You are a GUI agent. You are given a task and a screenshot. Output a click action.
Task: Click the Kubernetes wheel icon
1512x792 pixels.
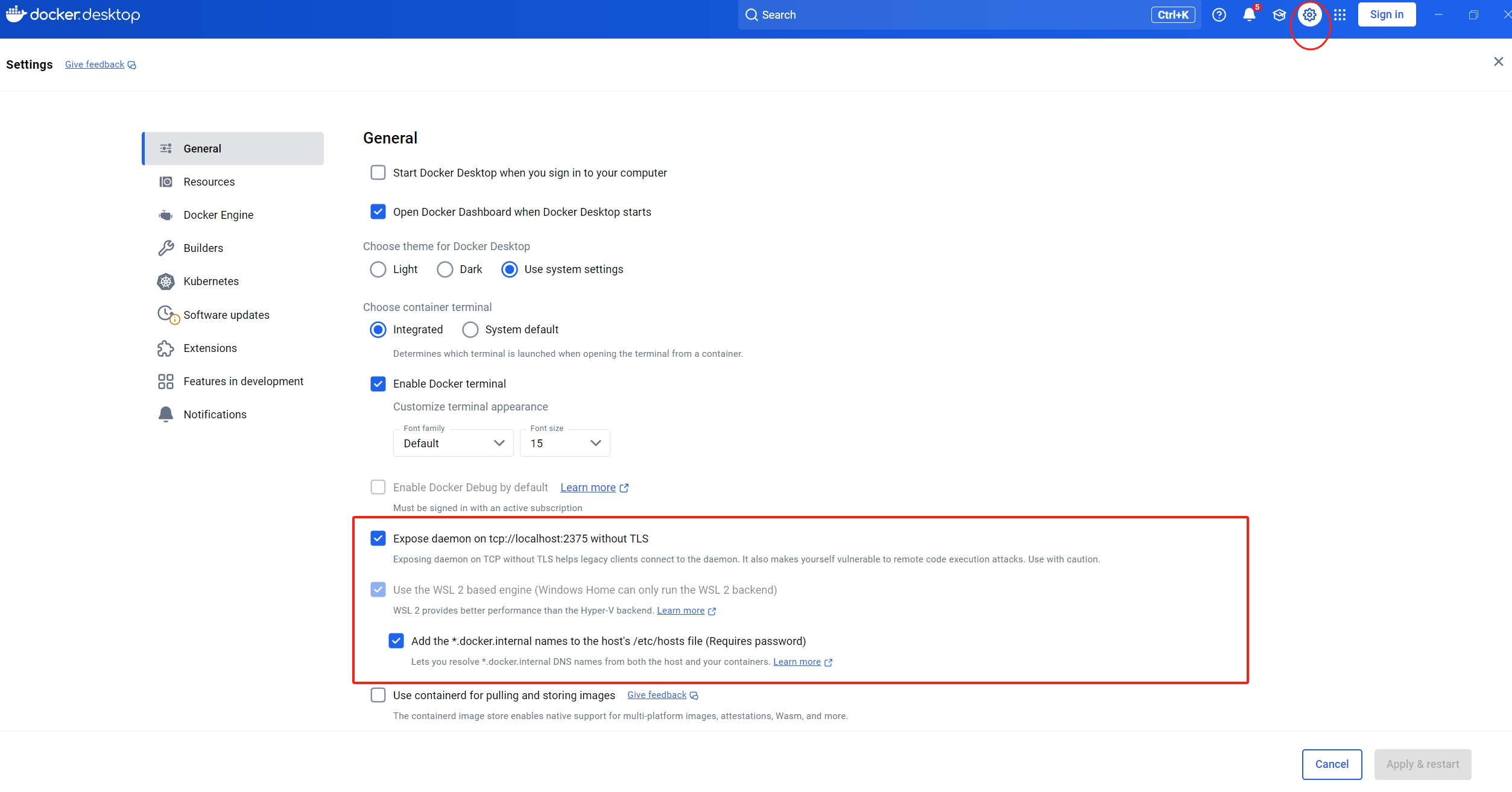(x=166, y=281)
